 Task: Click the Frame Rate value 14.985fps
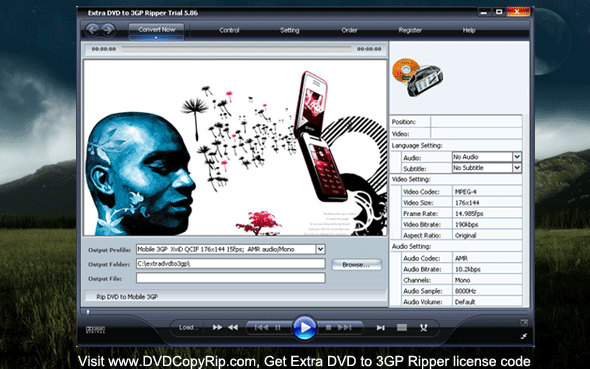click(x=469, y=213)
